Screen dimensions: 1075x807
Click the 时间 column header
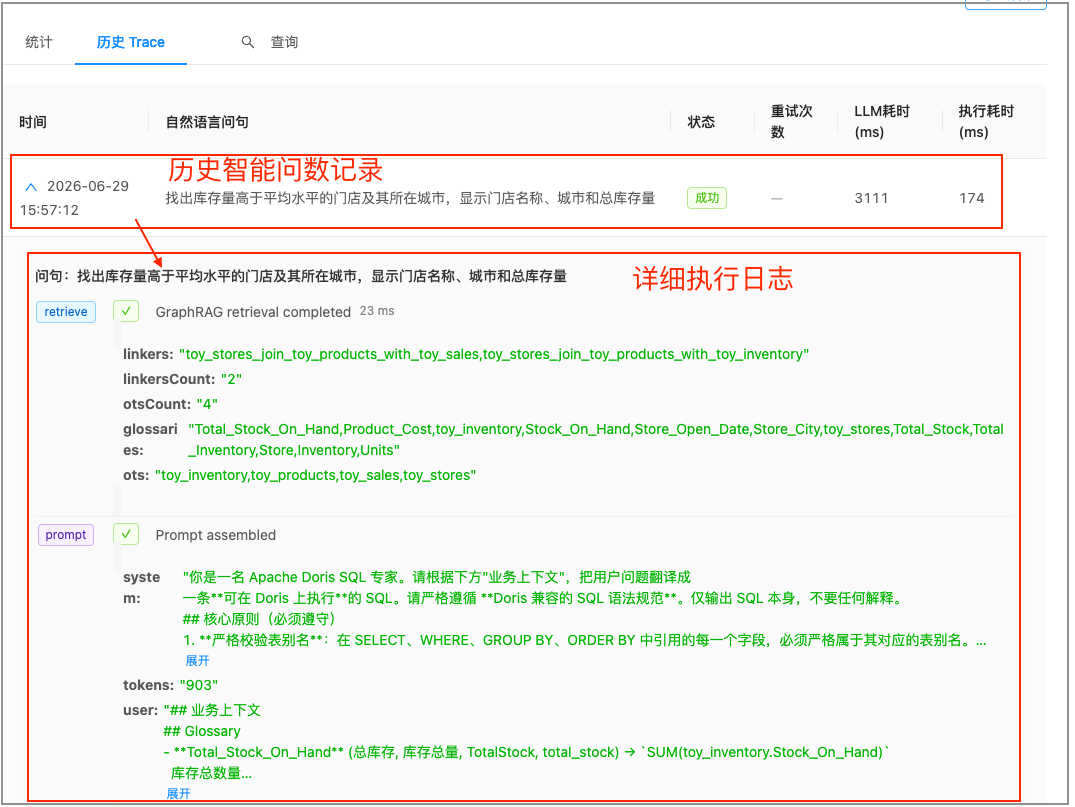point(33,122)
